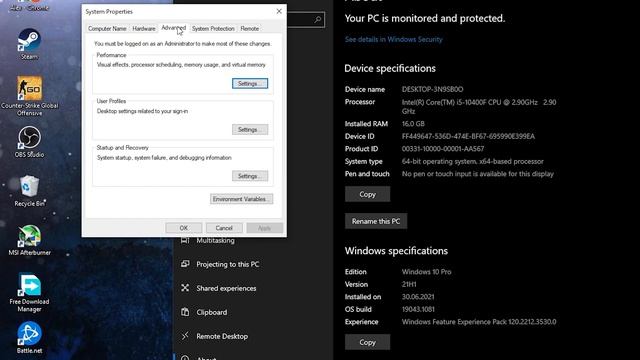Open MSI Afterburner desktop shortcut
640x360 pixels.
coord(29,240)
